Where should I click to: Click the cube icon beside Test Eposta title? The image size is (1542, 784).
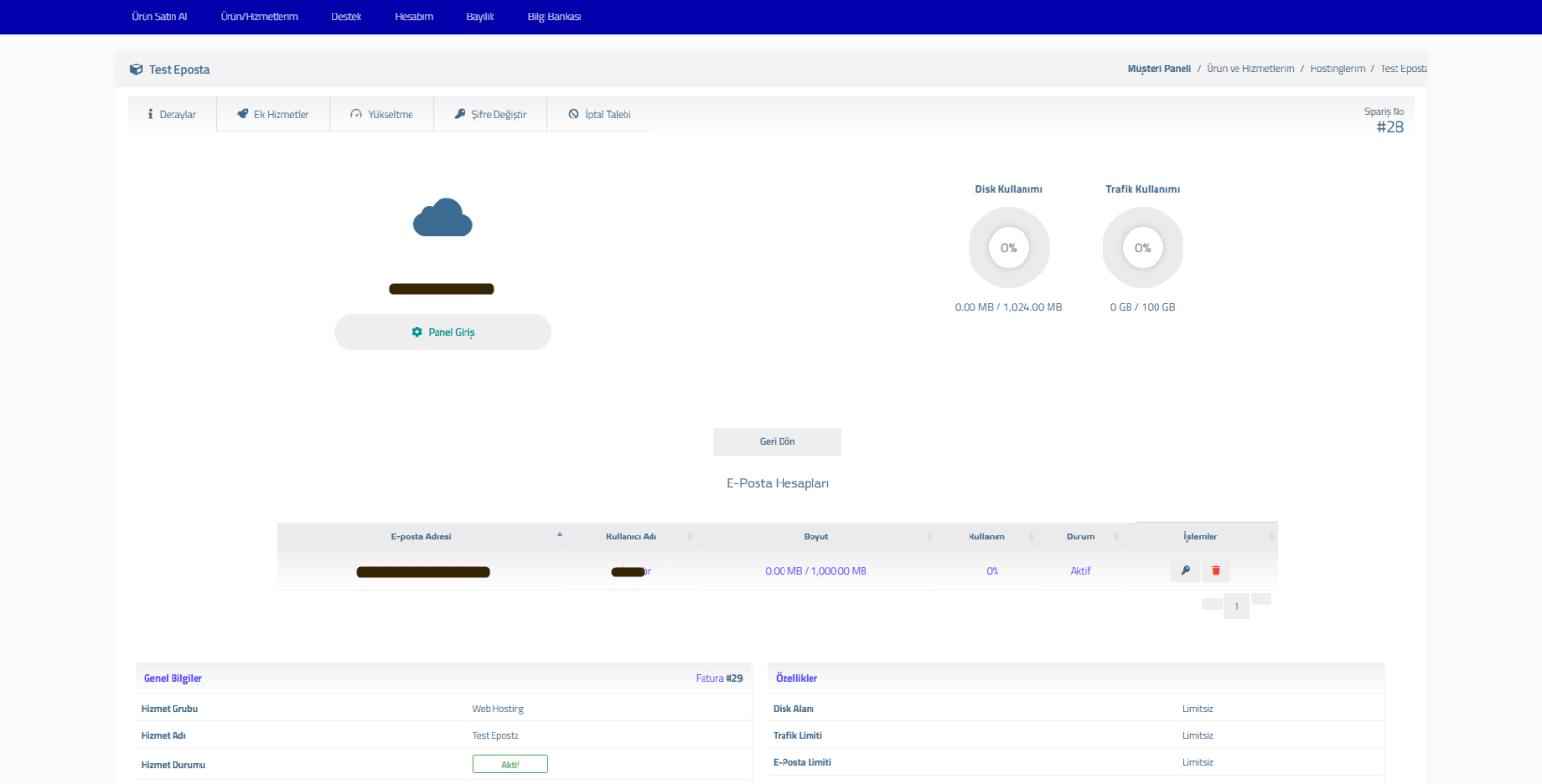tap(136, 69)
